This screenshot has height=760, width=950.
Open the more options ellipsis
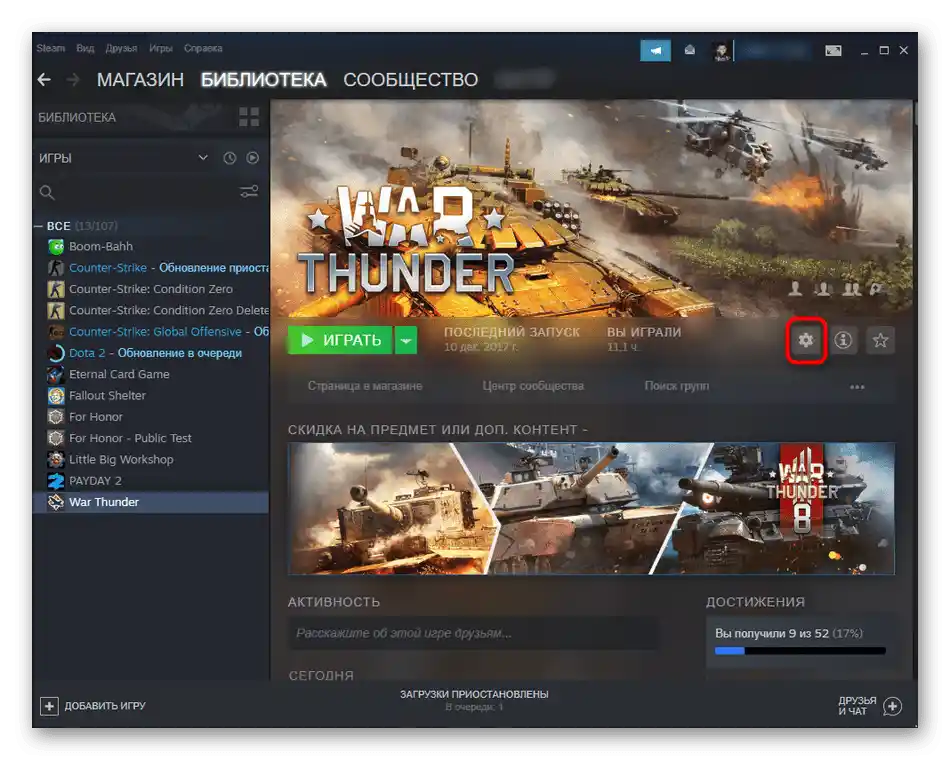tap(857, 387)
